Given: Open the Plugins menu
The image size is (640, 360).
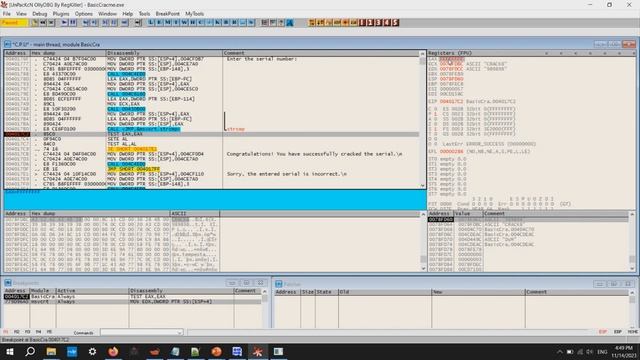Looking at the screenshot, I should pos(61,13).
